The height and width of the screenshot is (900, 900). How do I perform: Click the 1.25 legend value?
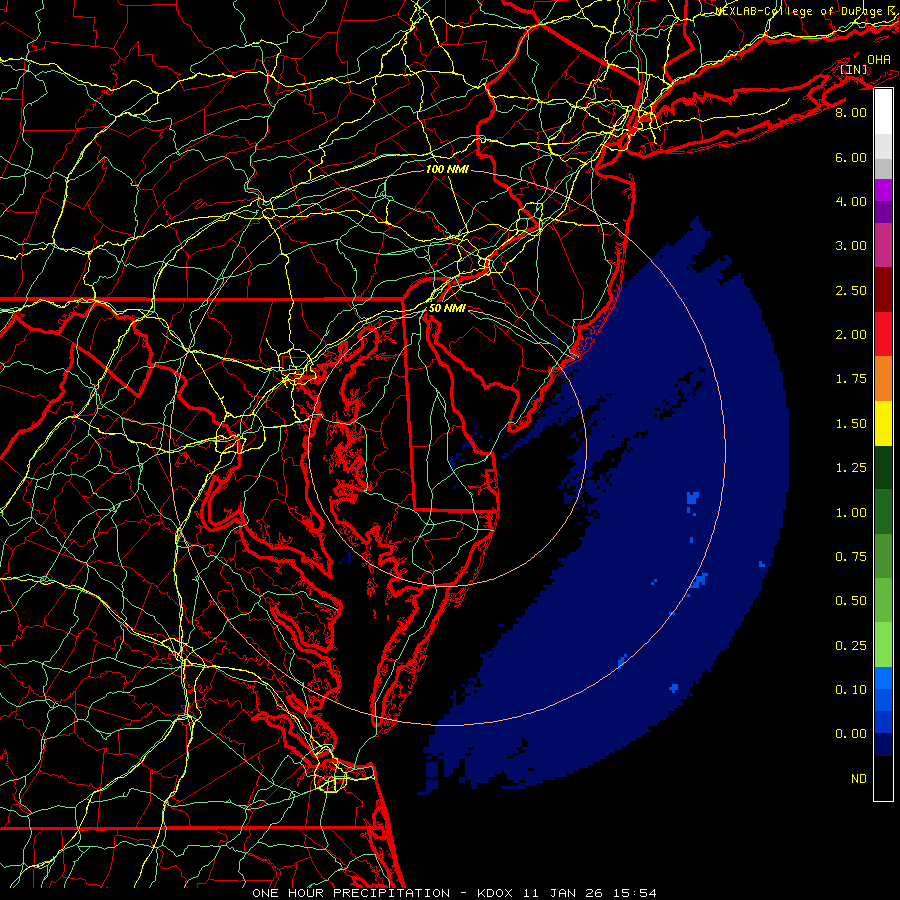(x=851, y=468)
